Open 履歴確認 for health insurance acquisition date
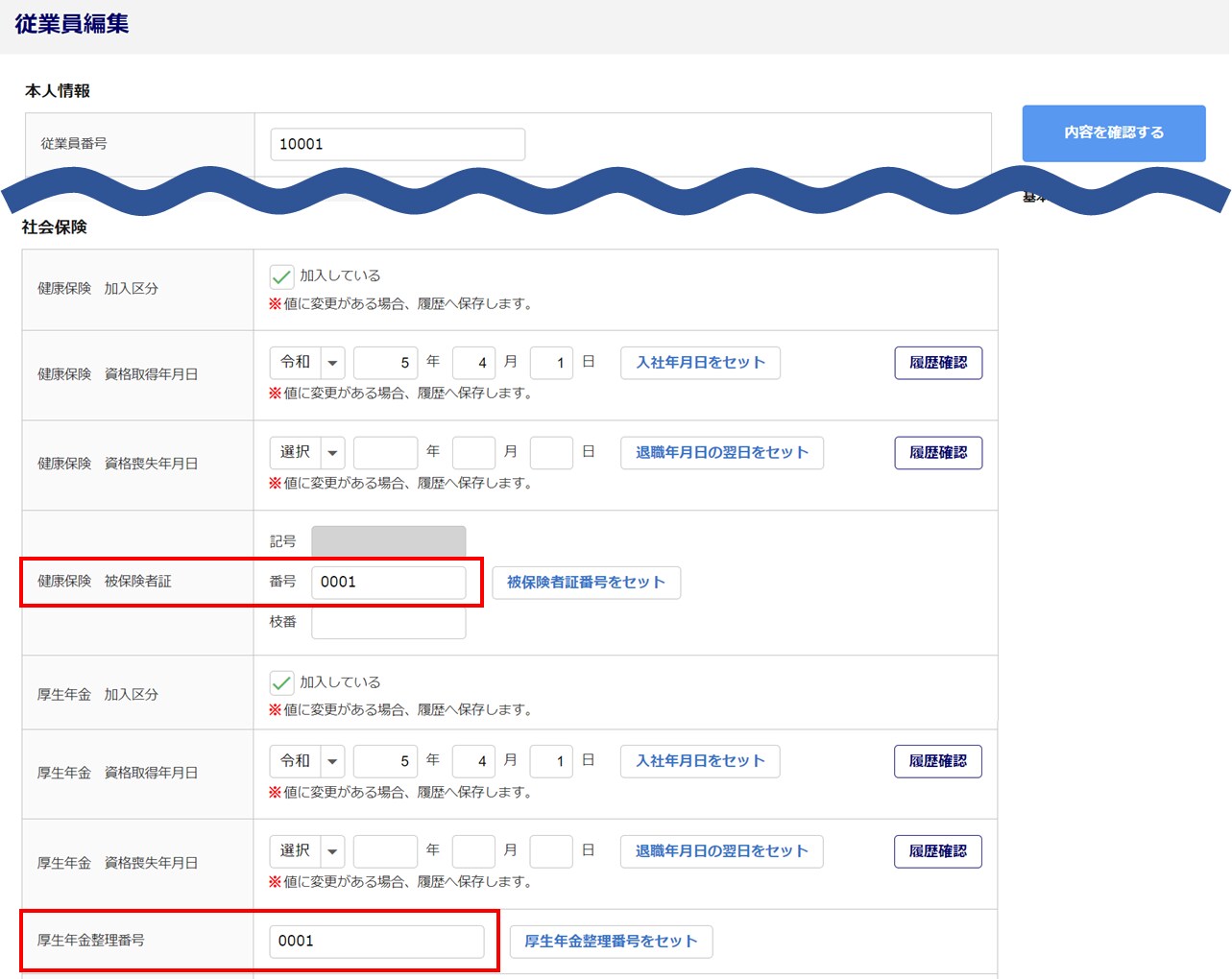1232x979 pixels. (937, 363)
